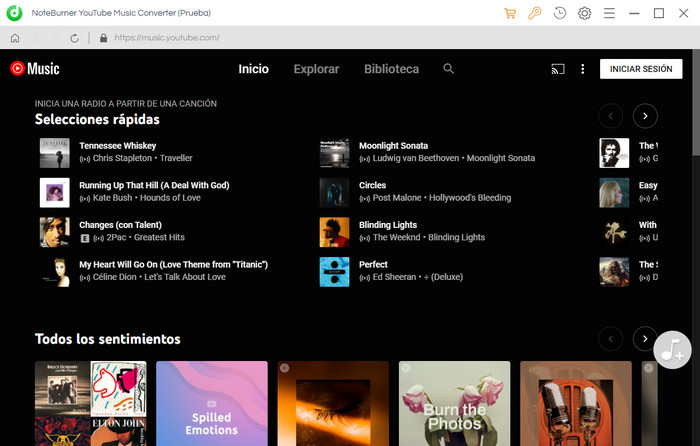The height and width of the screenshot is (446, 700).
Task: Reload the page with refresh icon
Action: 75,38
